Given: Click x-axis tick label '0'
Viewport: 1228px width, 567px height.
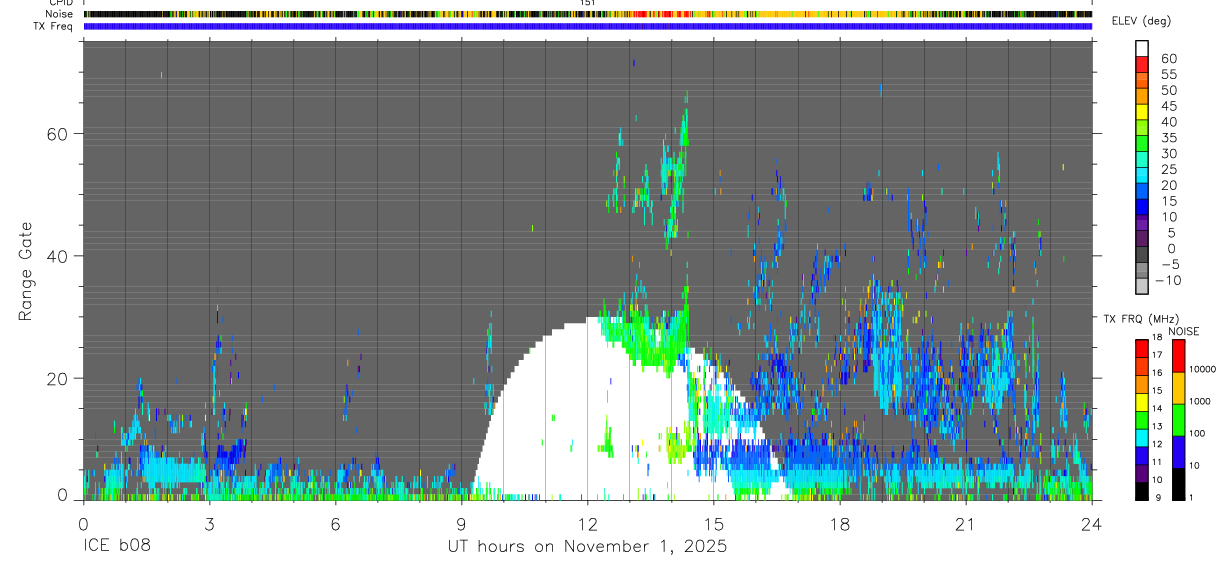Looking at the screenshot, I should coord(83,524).
